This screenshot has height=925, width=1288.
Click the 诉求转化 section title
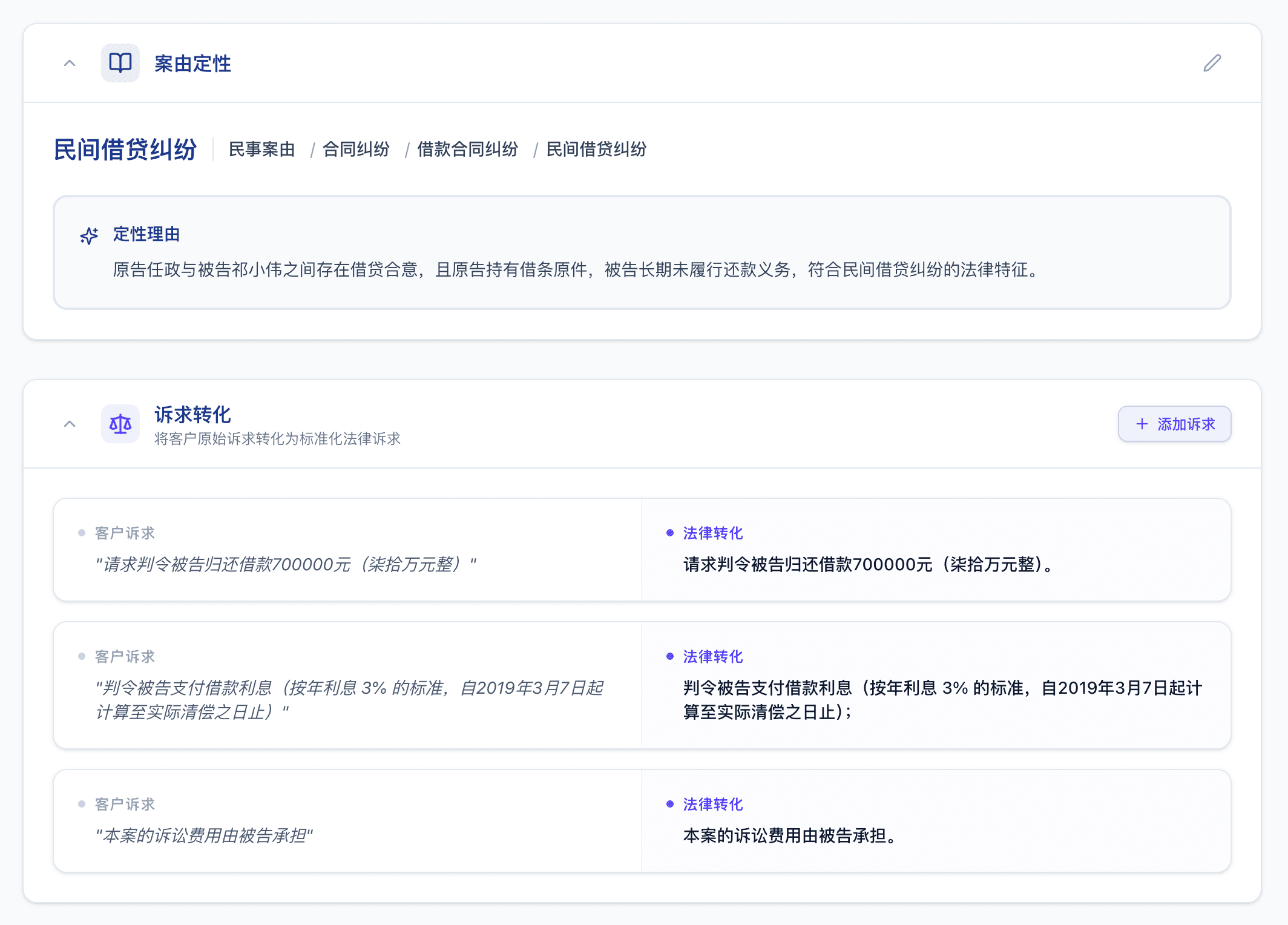tap(192, 415)
